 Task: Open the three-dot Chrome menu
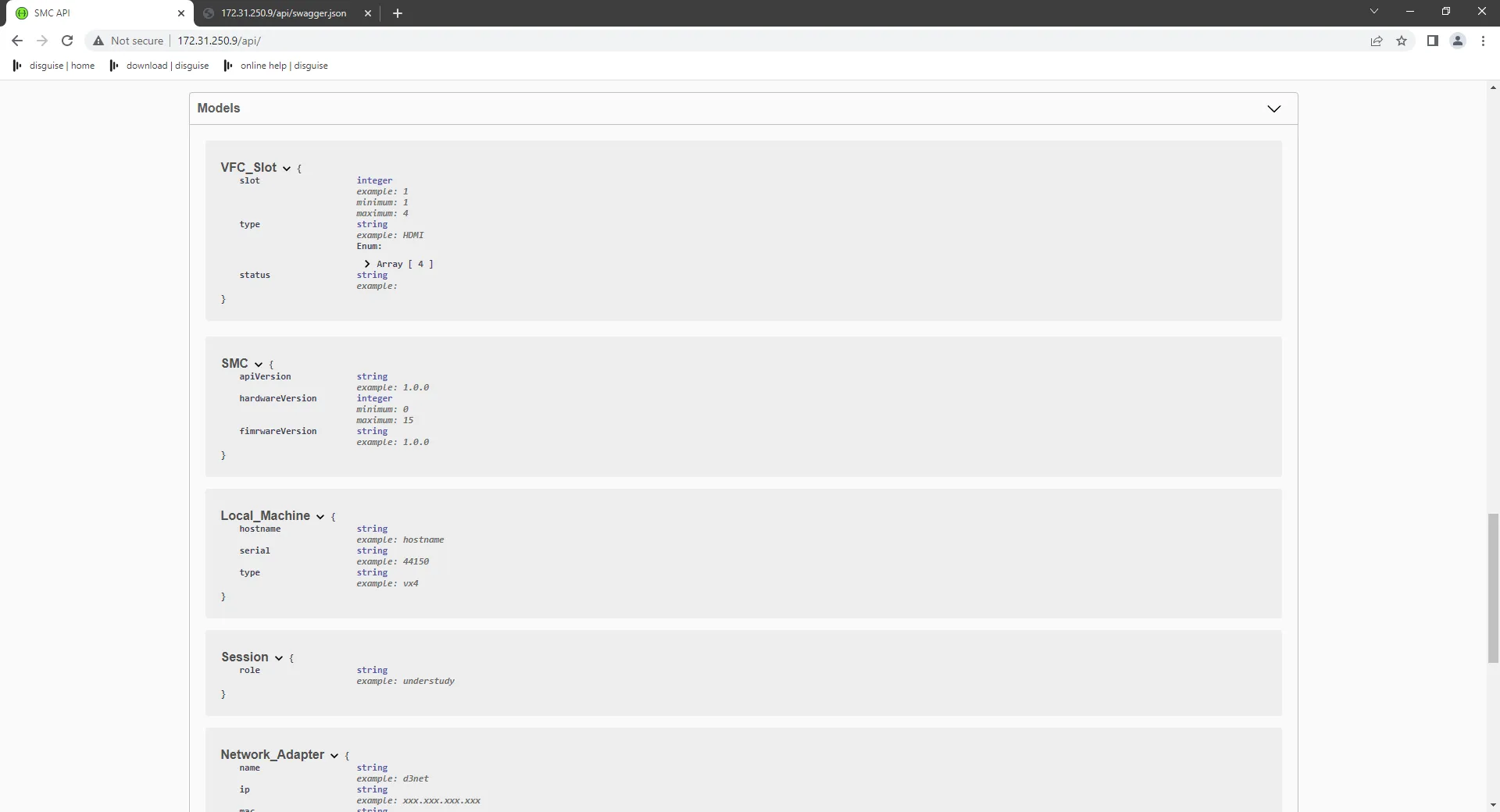(x=1483, y=41)
